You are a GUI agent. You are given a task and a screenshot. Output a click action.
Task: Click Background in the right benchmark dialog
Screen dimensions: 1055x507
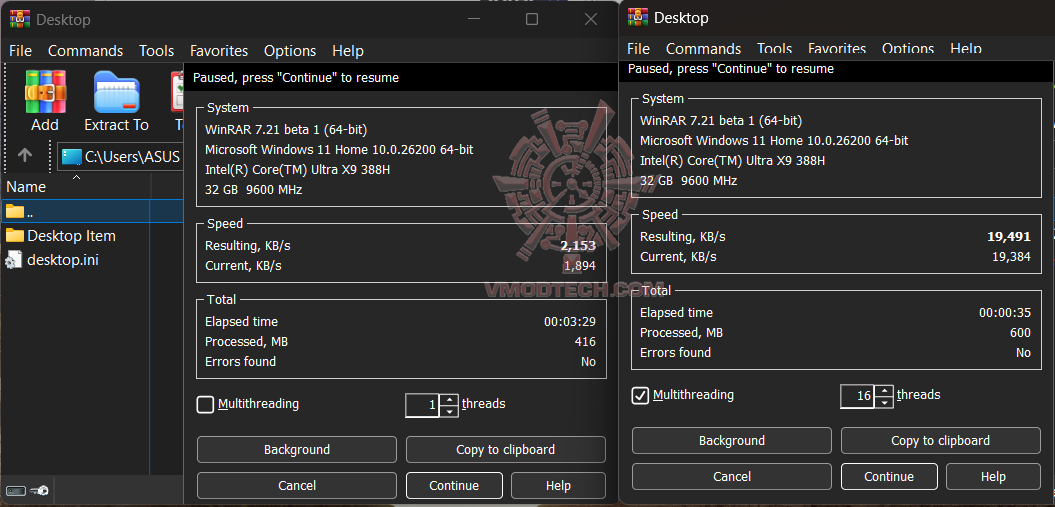731,441
